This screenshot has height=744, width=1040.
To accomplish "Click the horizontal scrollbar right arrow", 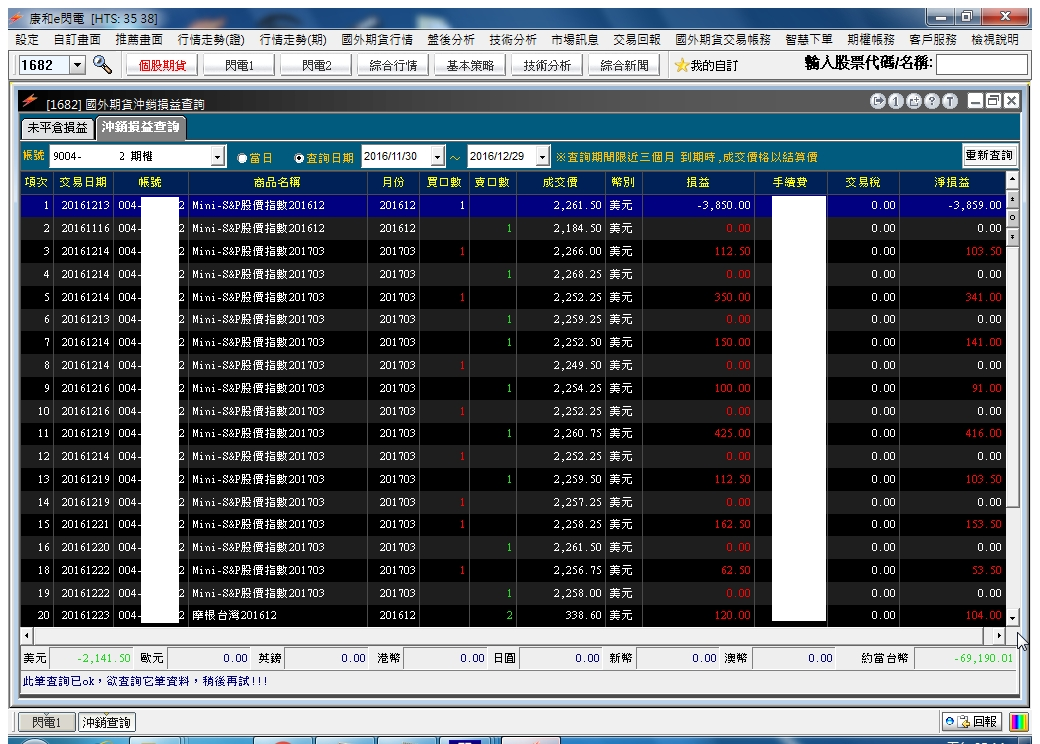I will click(x=999, y=635).
